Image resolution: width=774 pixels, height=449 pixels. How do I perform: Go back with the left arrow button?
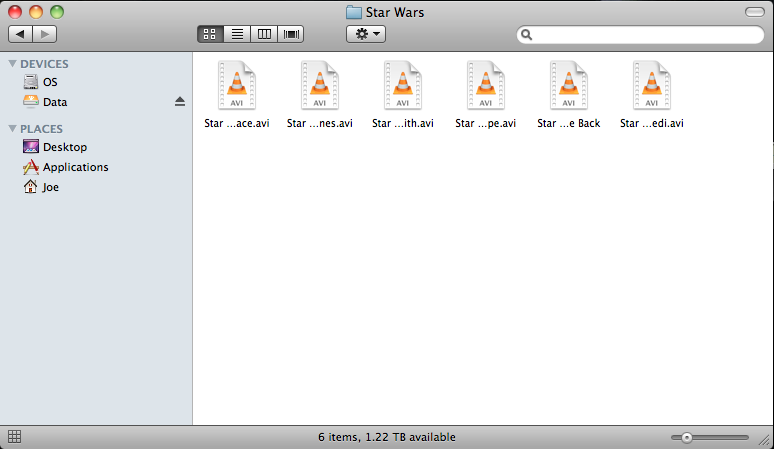point(20,34)
